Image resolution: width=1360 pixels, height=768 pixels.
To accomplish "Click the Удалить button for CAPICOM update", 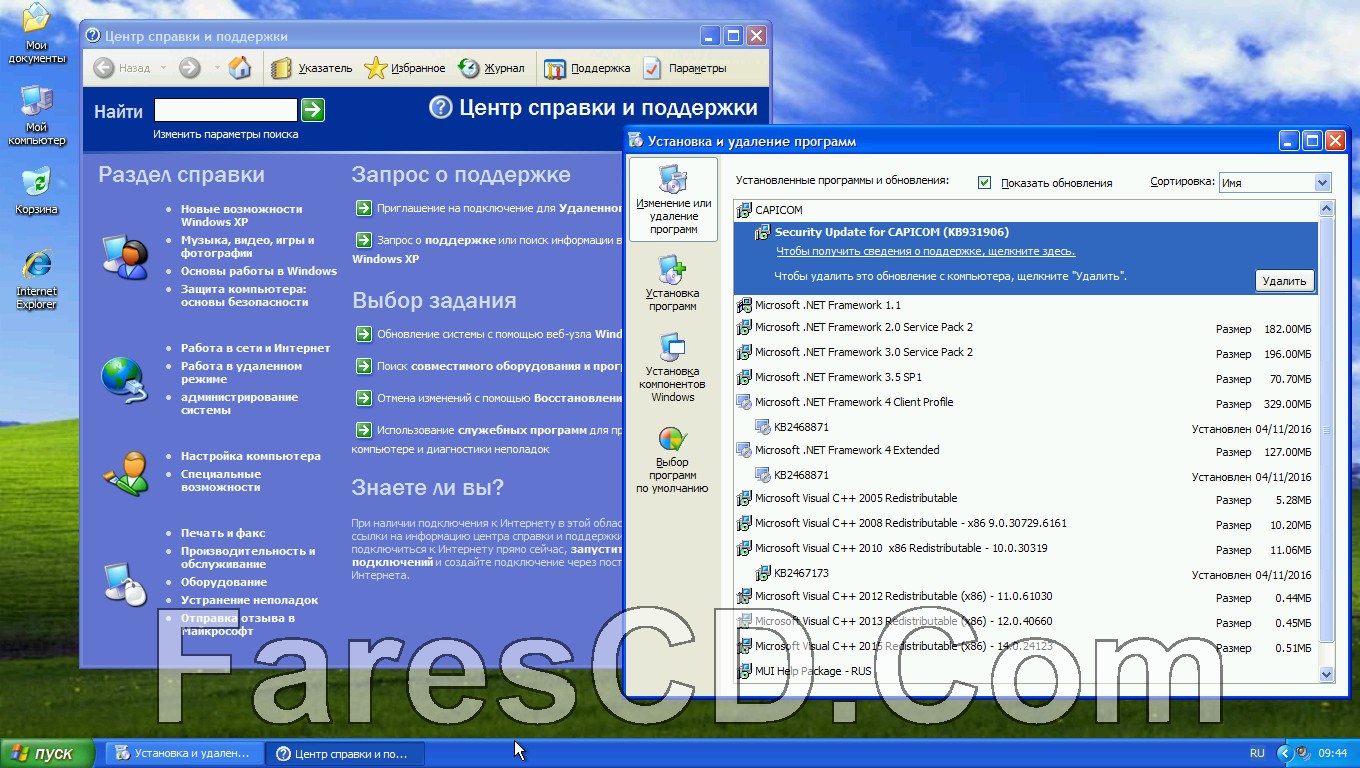I will [1284, 281].
